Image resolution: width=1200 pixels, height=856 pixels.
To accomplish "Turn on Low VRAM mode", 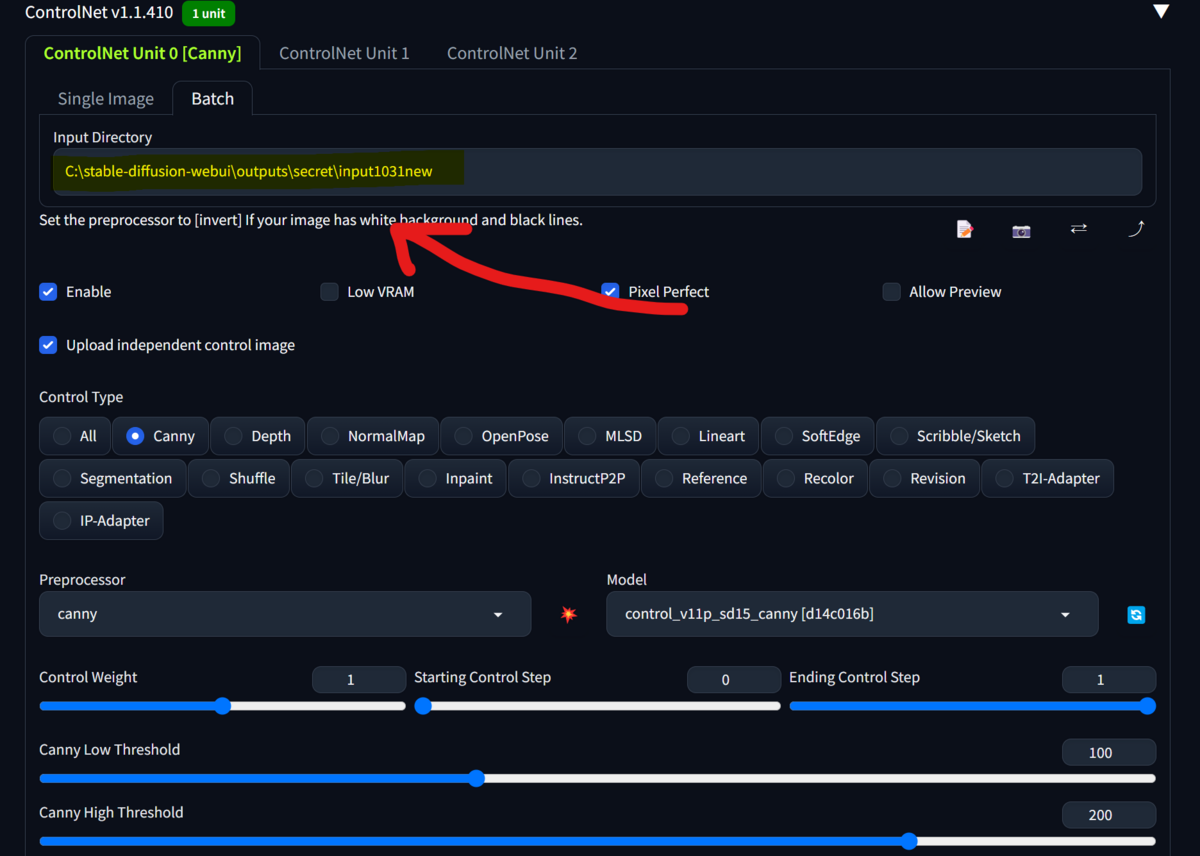I will point(329,291).
